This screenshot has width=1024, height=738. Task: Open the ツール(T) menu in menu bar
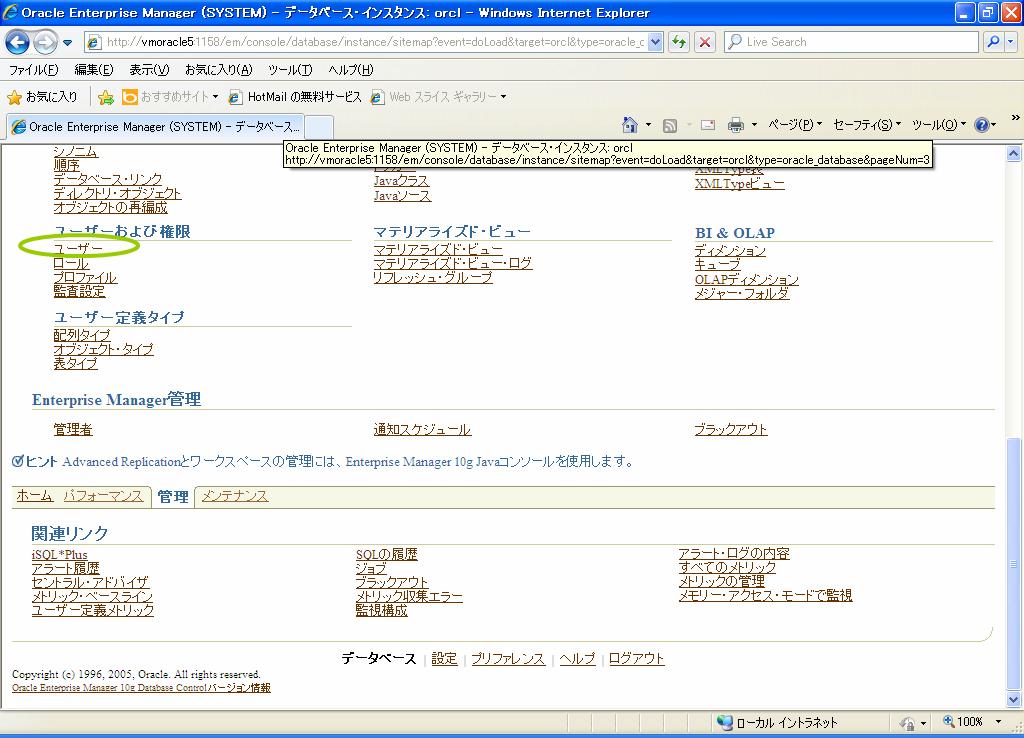point(290,70)
